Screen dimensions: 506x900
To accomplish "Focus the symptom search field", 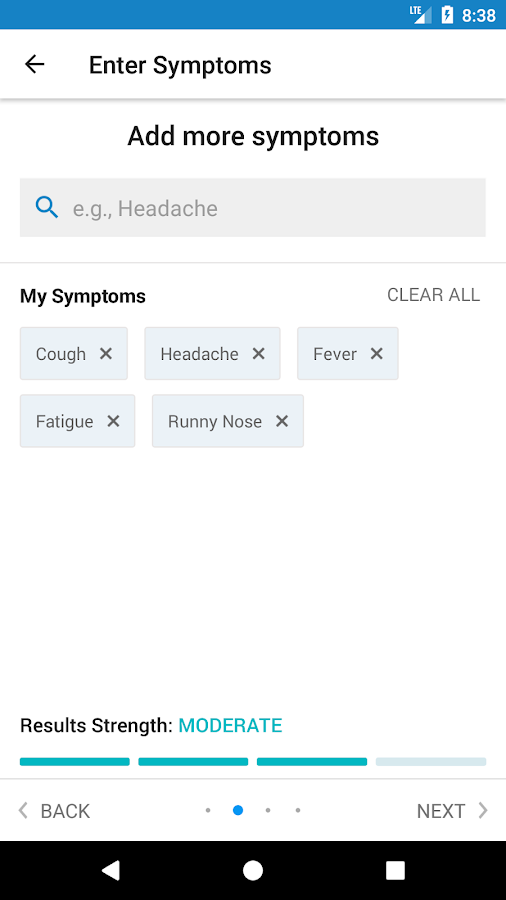I will pyautogui.click(x=252, y=207).
